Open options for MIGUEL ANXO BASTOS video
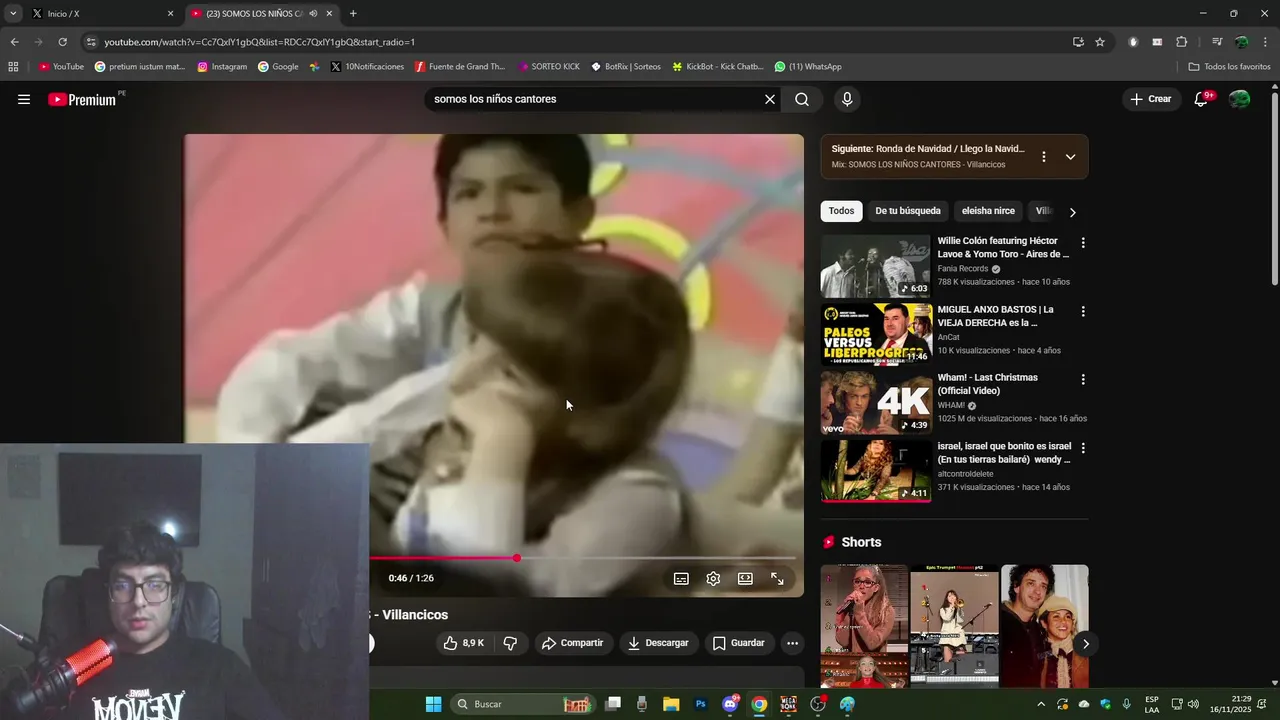This screenshot has width=1280, height=720. 1082,312
